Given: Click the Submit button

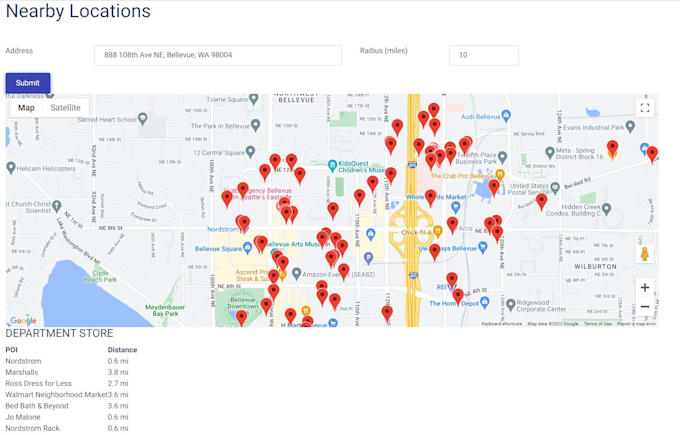Looking at the screenshot, I should pyautogui.click(x=28, y=83).
